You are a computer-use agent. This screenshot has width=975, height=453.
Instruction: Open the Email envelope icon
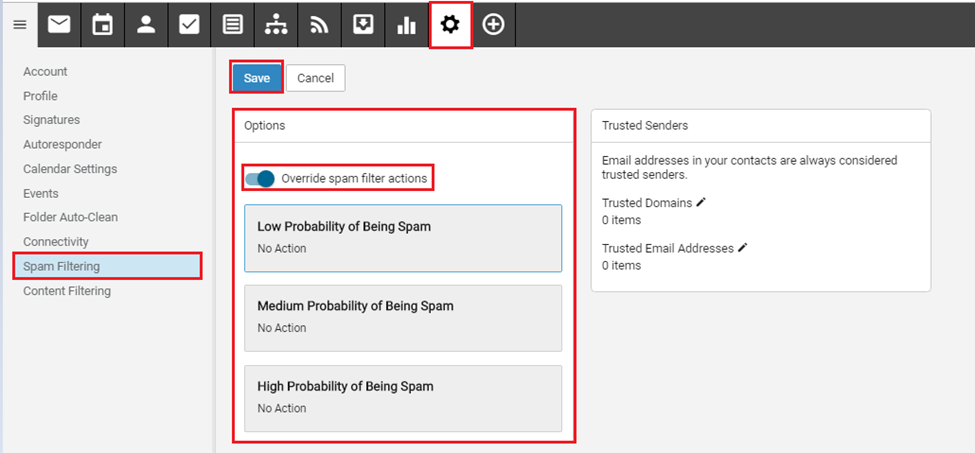[x=59, y=25]
